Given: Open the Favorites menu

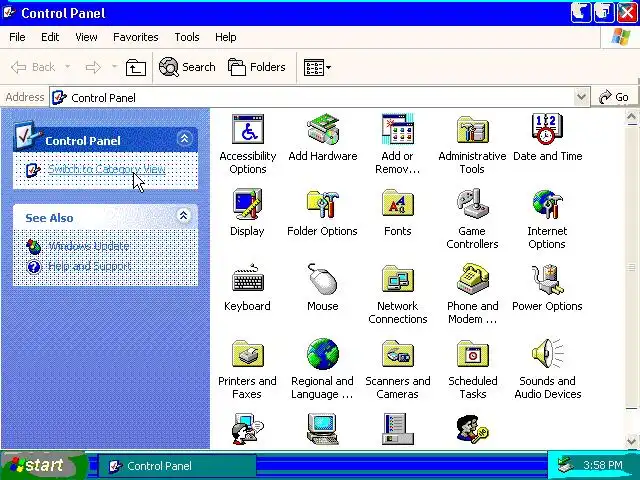Looking at the screenshot, I should click(136, 37).
